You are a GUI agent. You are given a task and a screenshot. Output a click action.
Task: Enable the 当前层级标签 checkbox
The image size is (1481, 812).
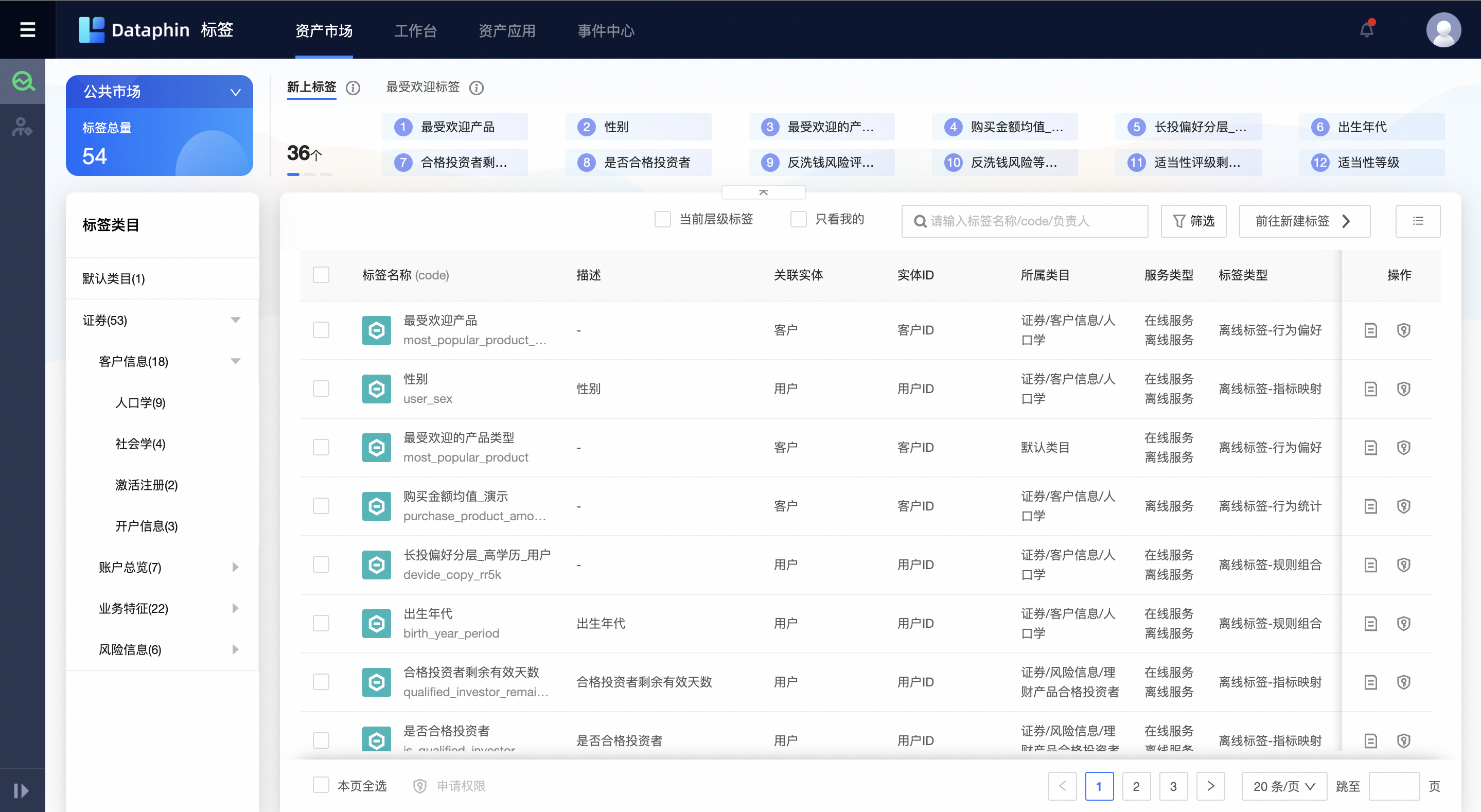(x=663, y=219)
